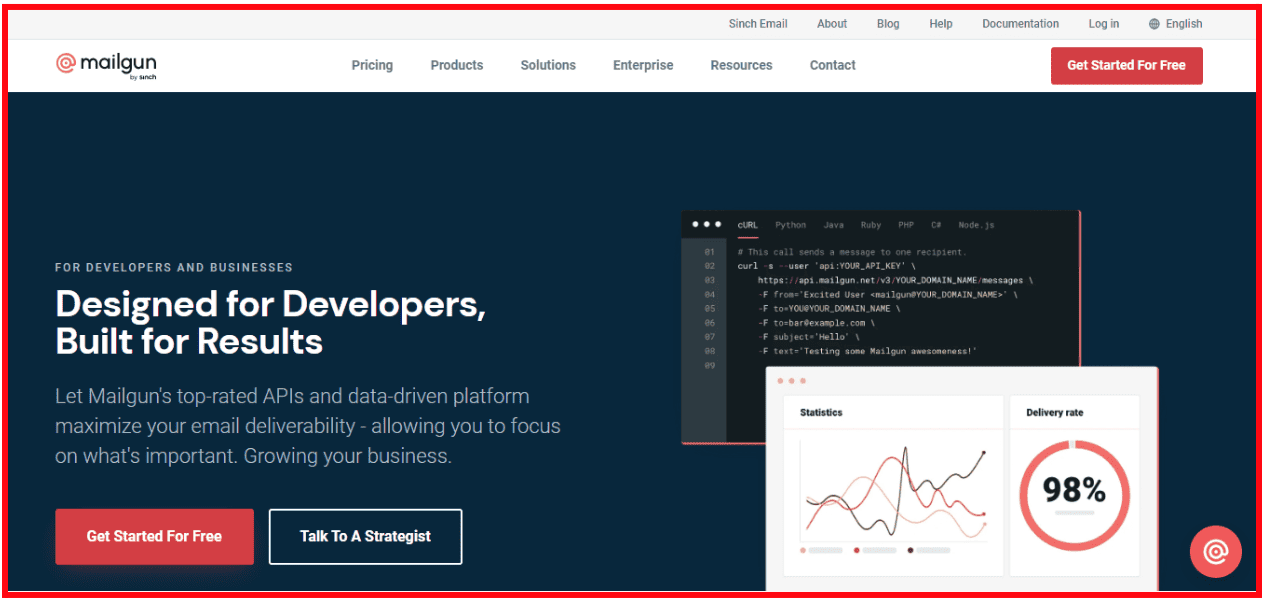Switch to the C# code tab

click(x=936, y=225)
